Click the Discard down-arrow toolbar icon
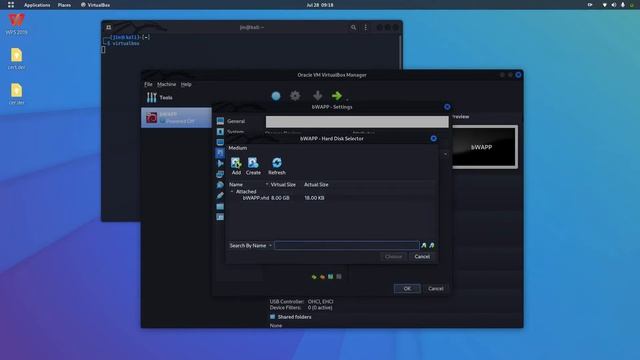The image size is (640, 360). coord(317,96)
